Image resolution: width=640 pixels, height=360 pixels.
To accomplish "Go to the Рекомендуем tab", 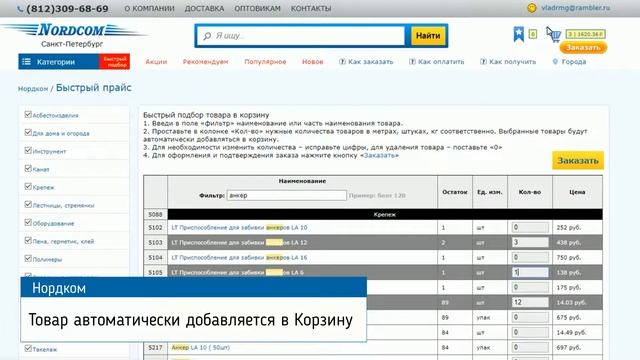I will 205,62.
